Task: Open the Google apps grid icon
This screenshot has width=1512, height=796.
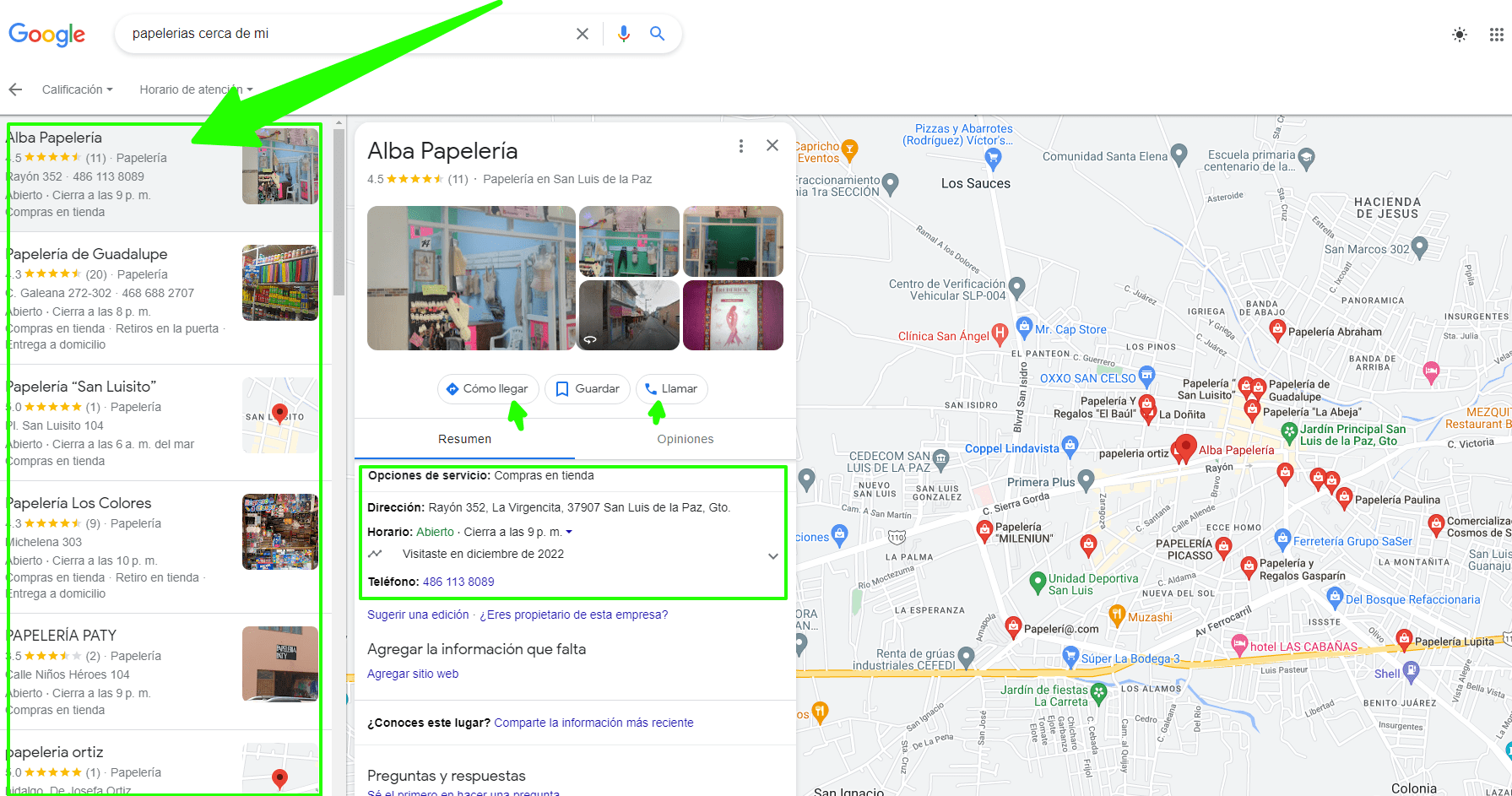Action: pyautogui.click(x=1496, y=35)
